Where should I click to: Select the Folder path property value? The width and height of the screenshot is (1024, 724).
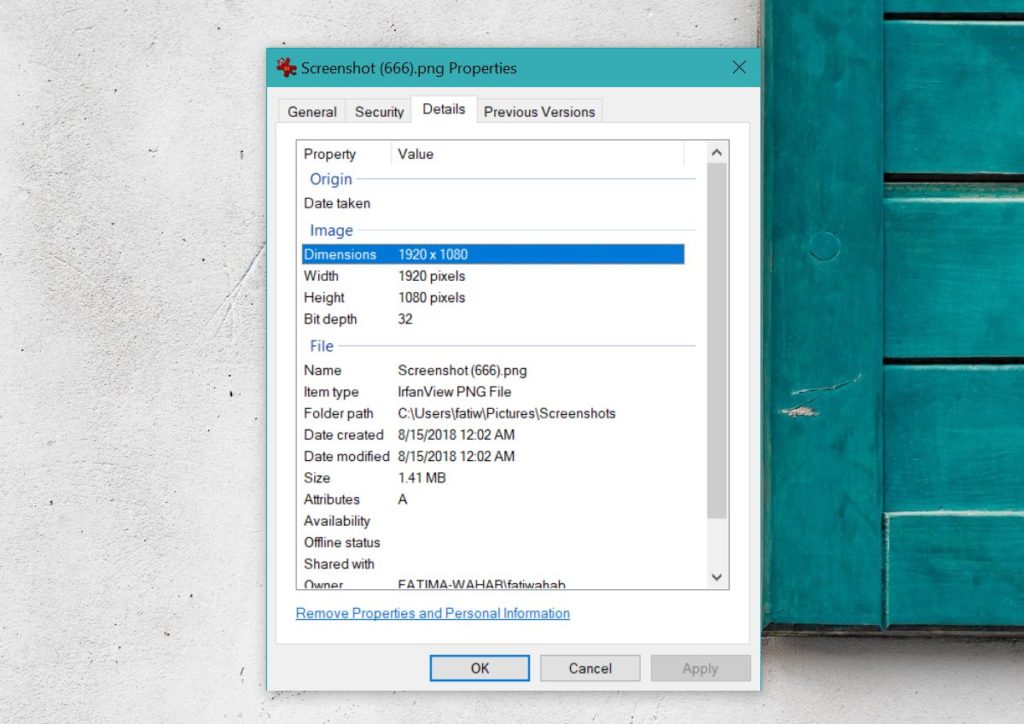point(470,413)
